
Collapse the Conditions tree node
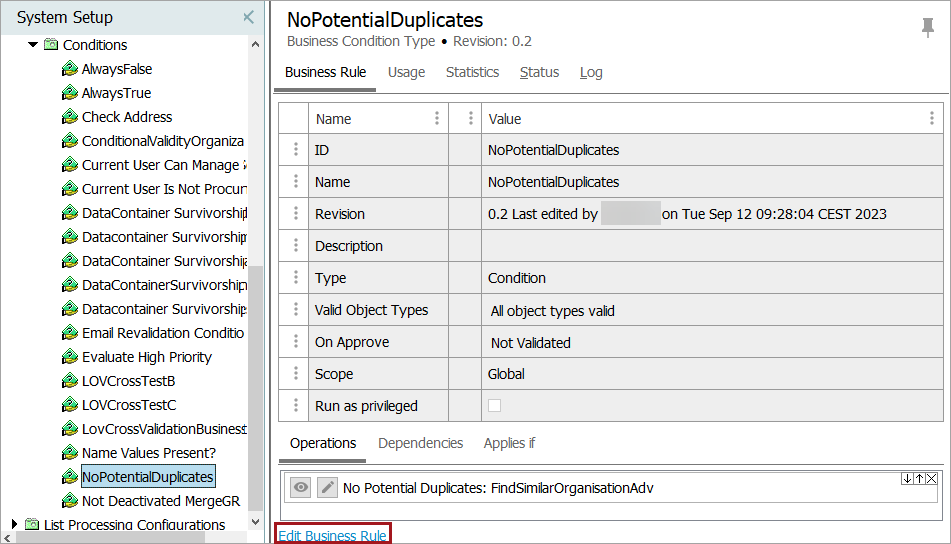coord(33,45)
